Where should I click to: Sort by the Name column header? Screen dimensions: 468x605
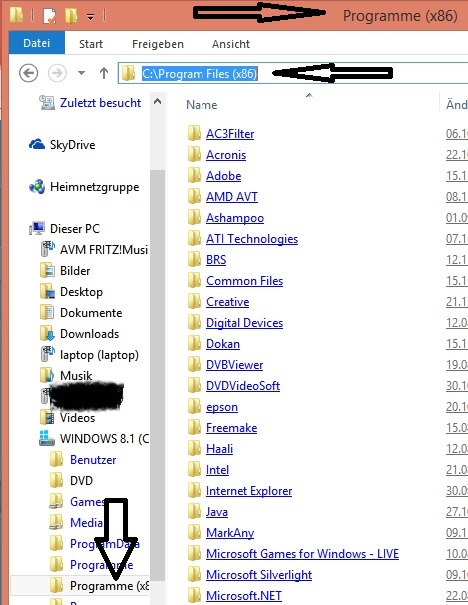tap(201, 105)
